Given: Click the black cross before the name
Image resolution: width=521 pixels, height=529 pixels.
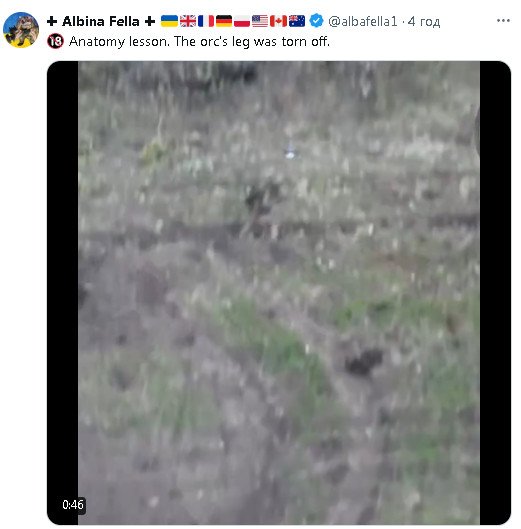Looking at the screenshot, I should coord(52,21).
